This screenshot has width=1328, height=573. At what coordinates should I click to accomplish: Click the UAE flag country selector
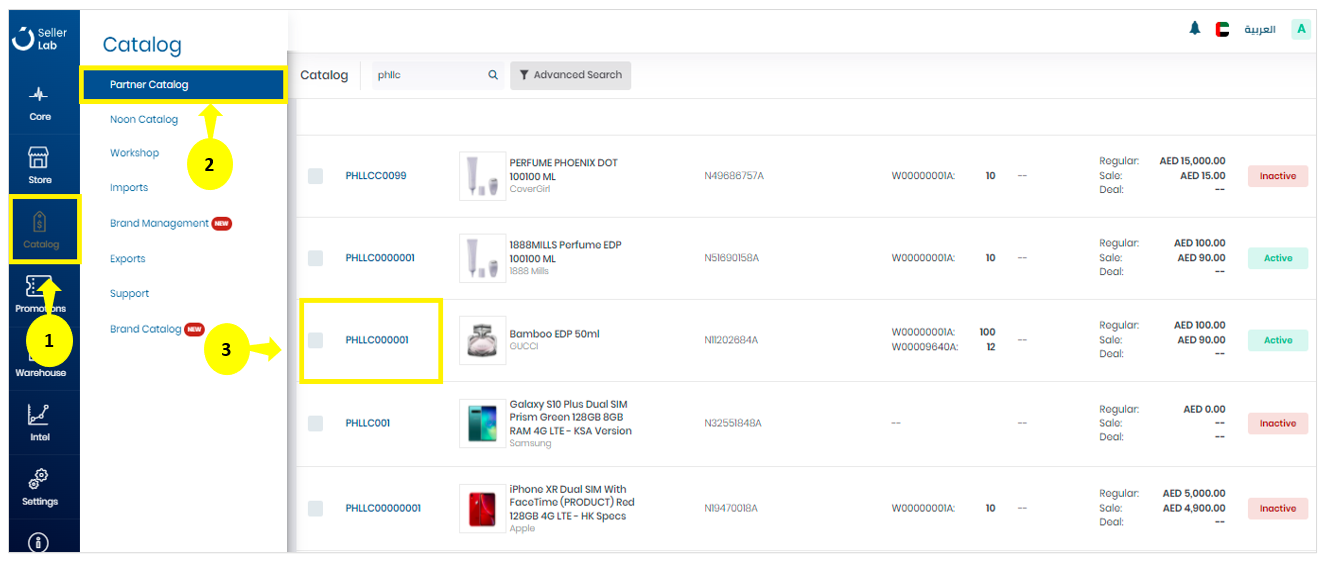click(1222, 29)
